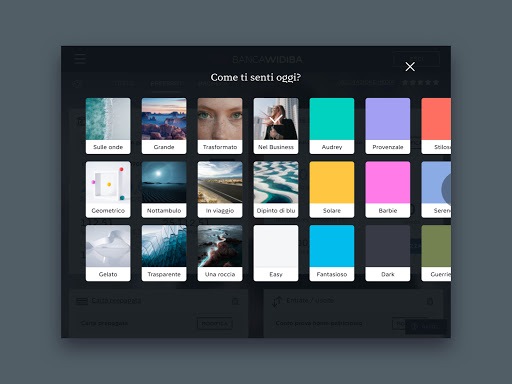Viewport: 512px width, 384px height.
Task: Apply the yellow Solare theme
Action: click(332, 189)
